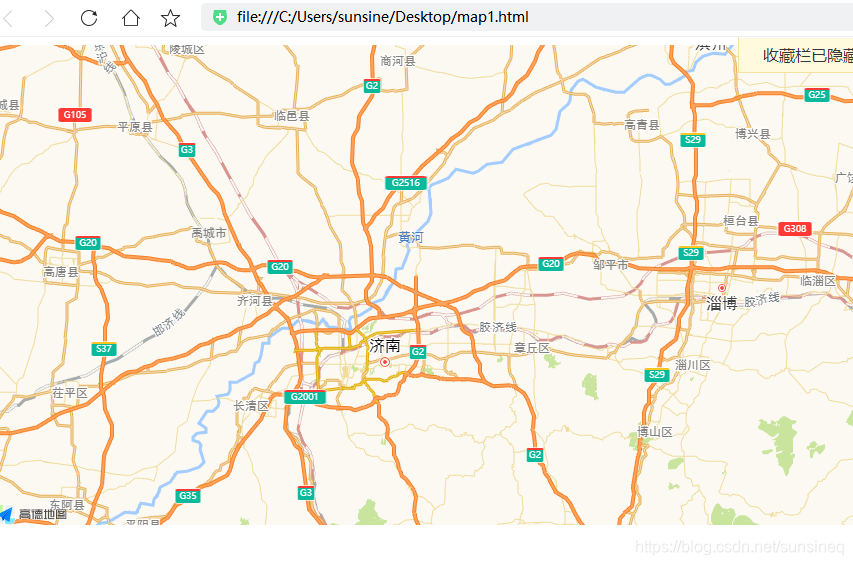Image resolution: width=853 pixels, height=565 pixels.
Task: Click the G2001 highway shield
Action: tap(305, 396)
